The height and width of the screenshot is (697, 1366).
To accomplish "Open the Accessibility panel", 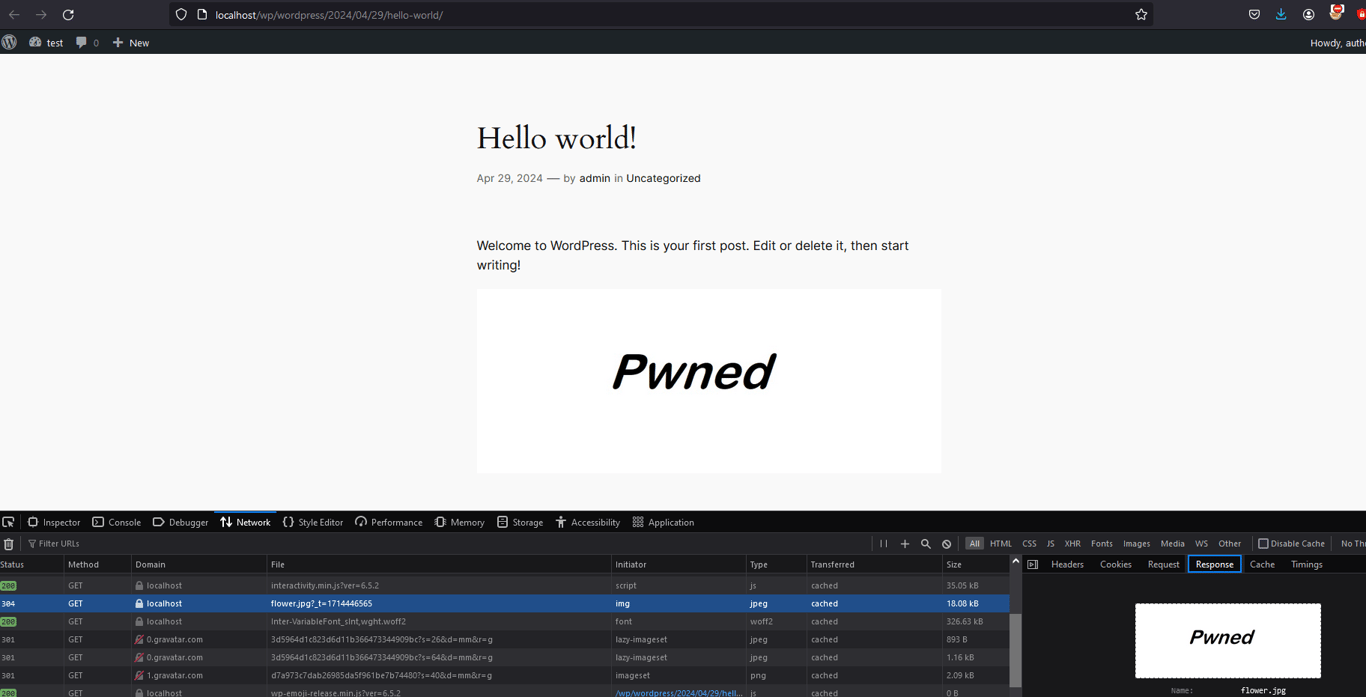I will click(588, 522).
